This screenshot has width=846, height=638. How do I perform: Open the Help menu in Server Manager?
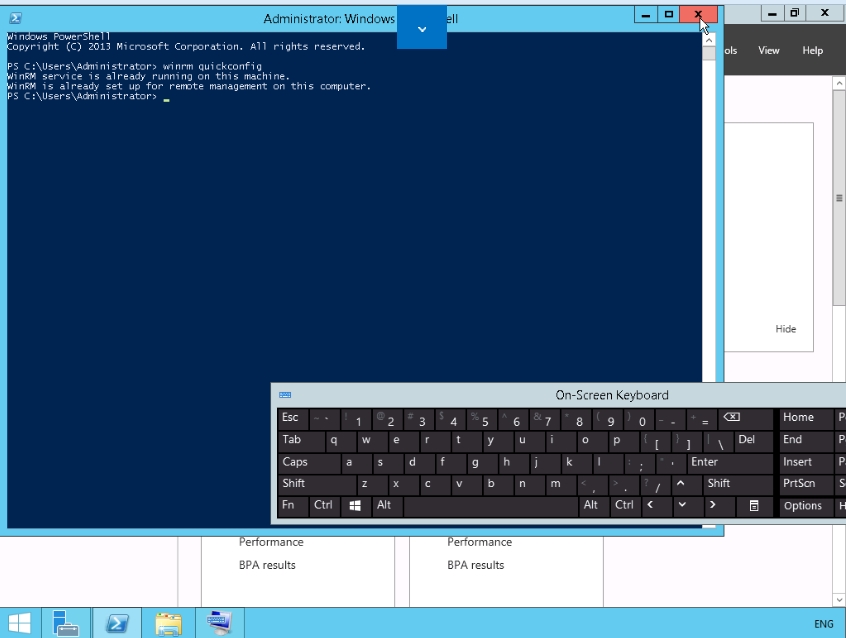[x=813, y=50]
